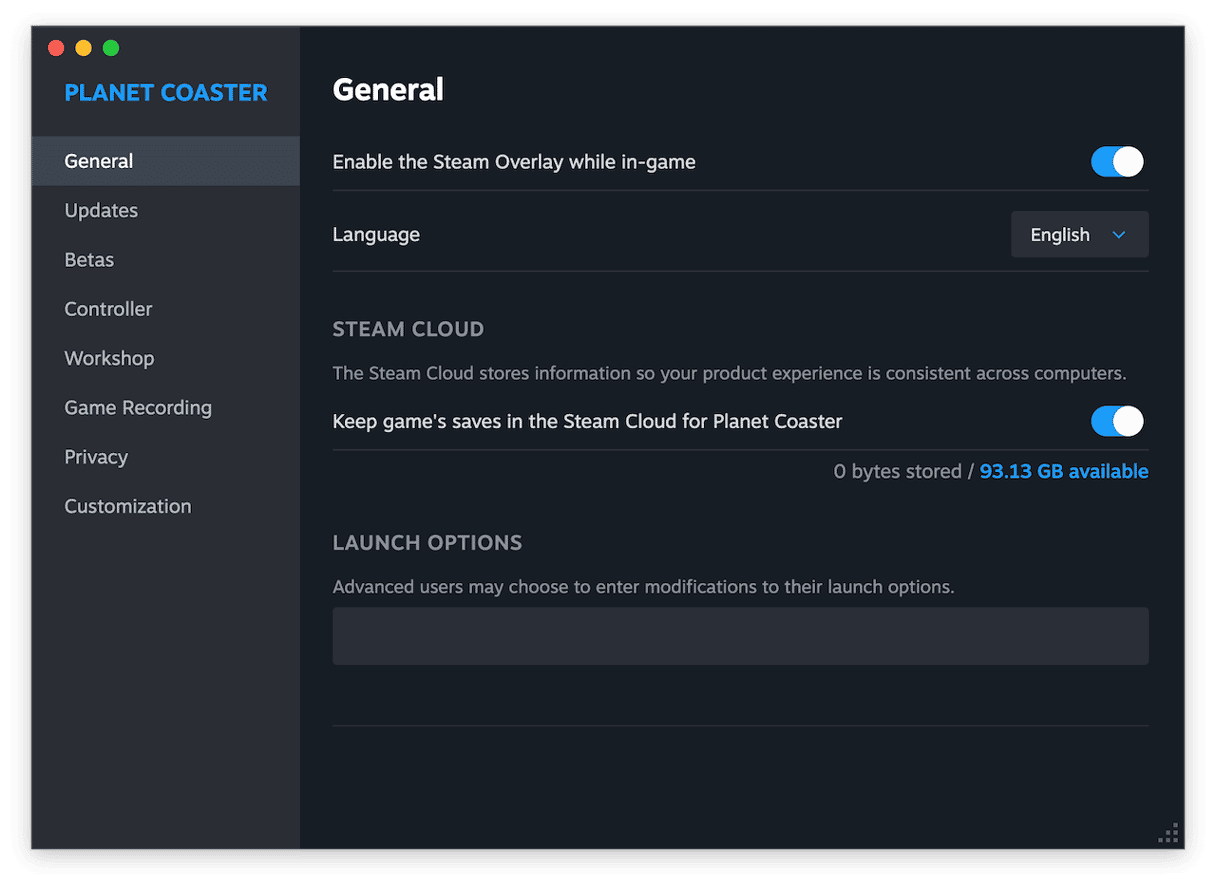Go to Controller settings
Image resolution: width=1216 pixels, height=886 pixels.
point(108,309)
